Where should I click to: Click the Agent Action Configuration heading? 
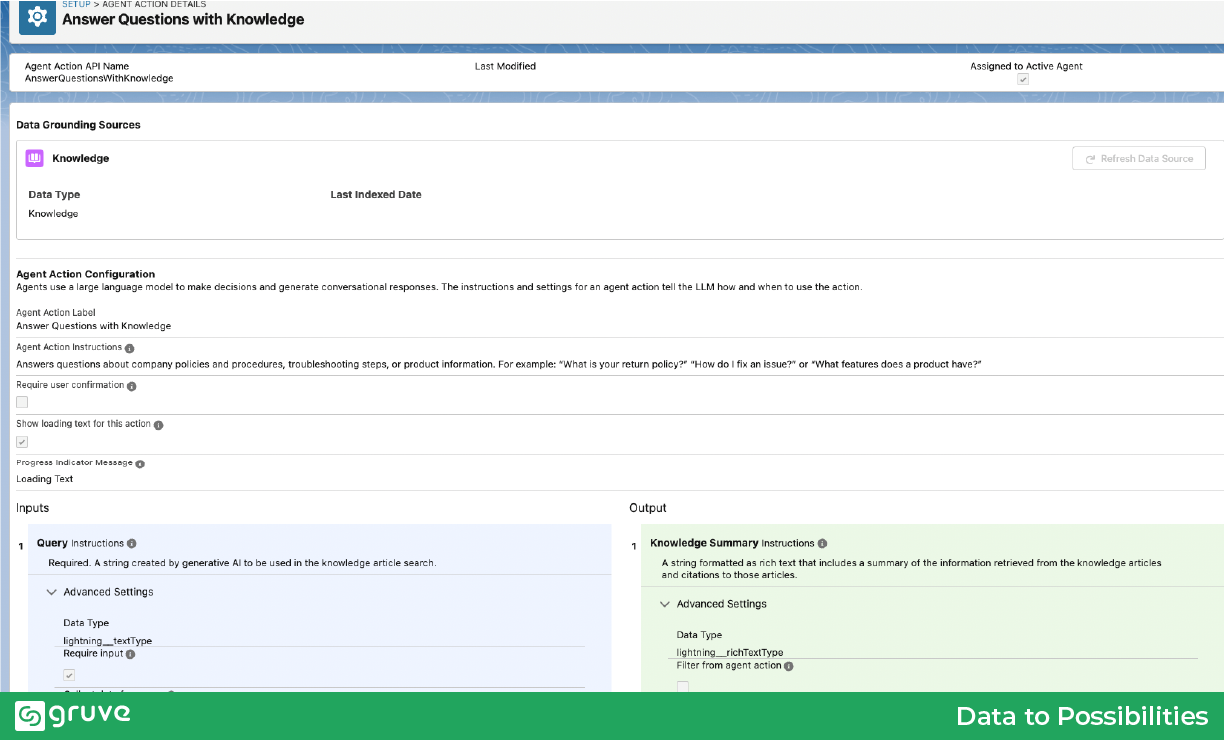click(x=86, y=274)
